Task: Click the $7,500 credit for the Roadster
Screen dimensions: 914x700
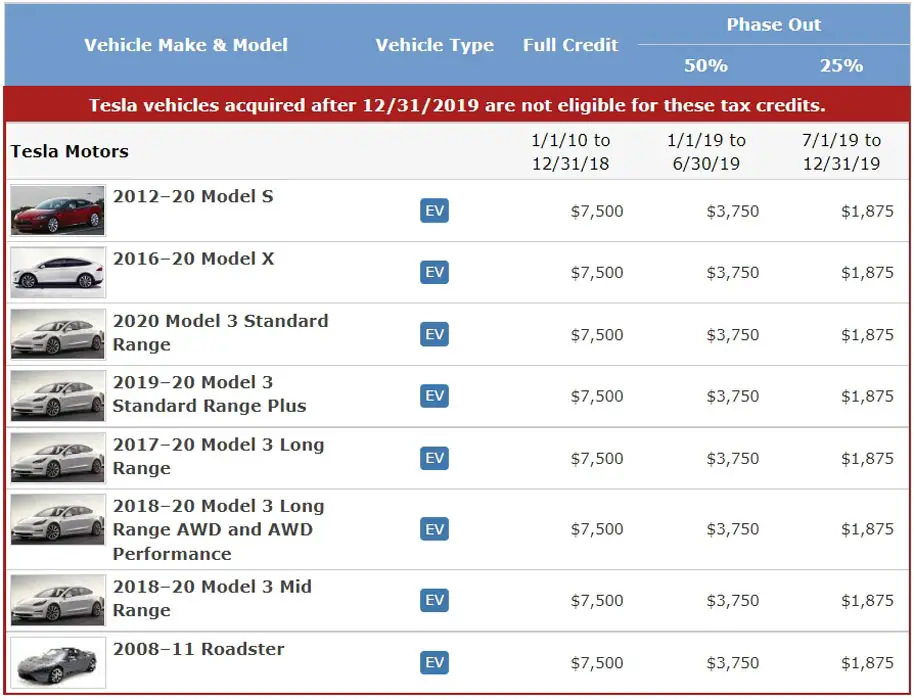Action: (x=597, y=663)
